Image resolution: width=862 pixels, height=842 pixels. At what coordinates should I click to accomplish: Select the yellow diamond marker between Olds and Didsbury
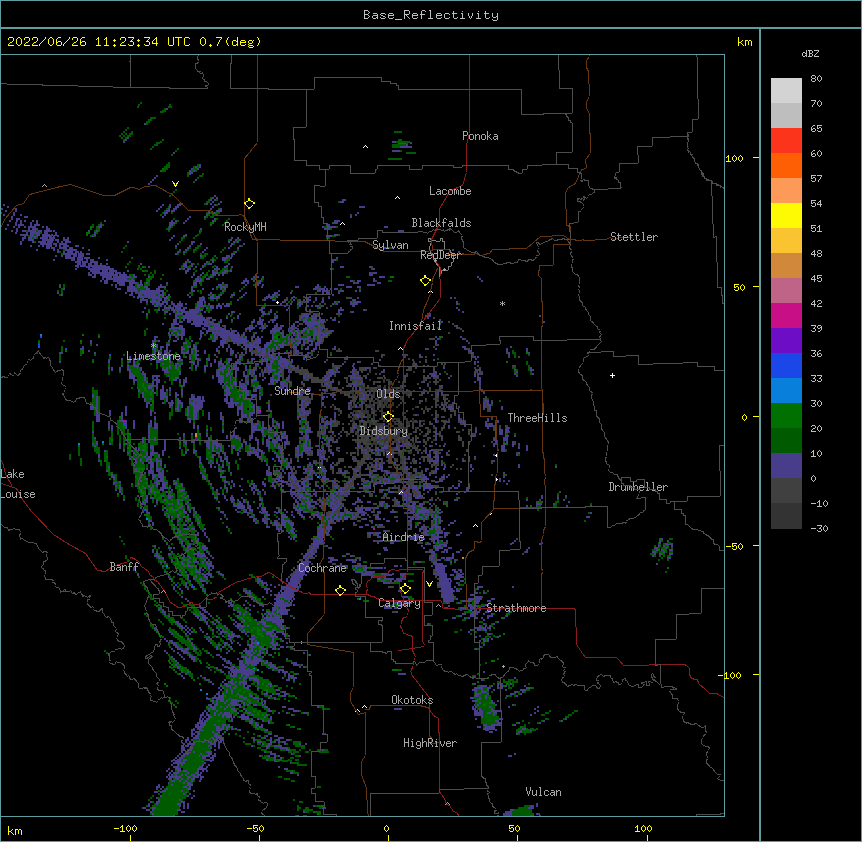click(x=388, y=417)
